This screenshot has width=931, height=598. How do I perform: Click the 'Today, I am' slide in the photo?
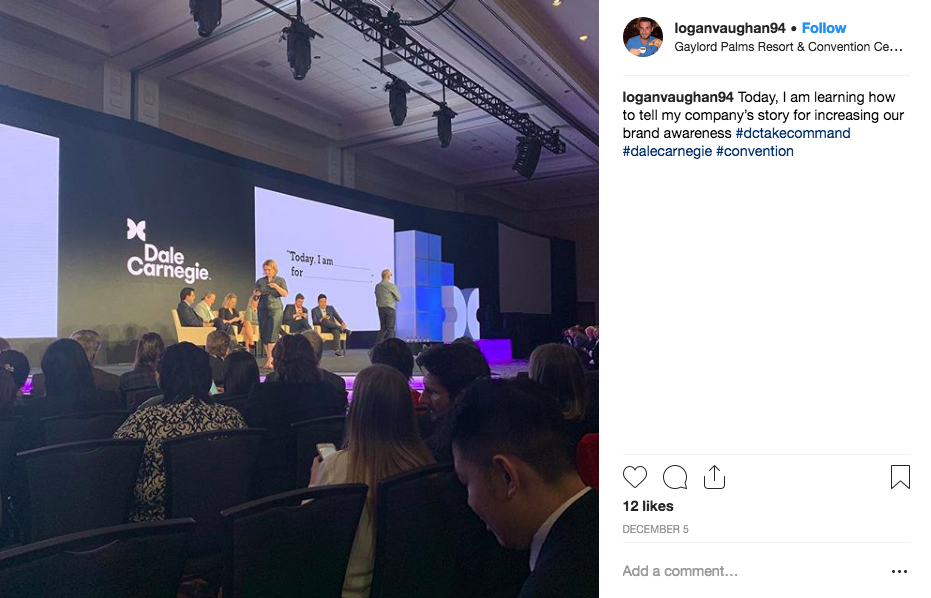[324, 259]
